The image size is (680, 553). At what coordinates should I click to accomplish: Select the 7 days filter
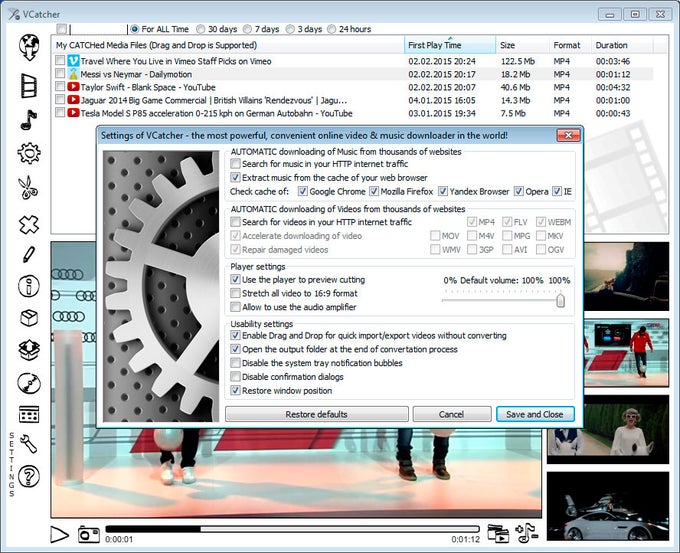click(247, 29)
